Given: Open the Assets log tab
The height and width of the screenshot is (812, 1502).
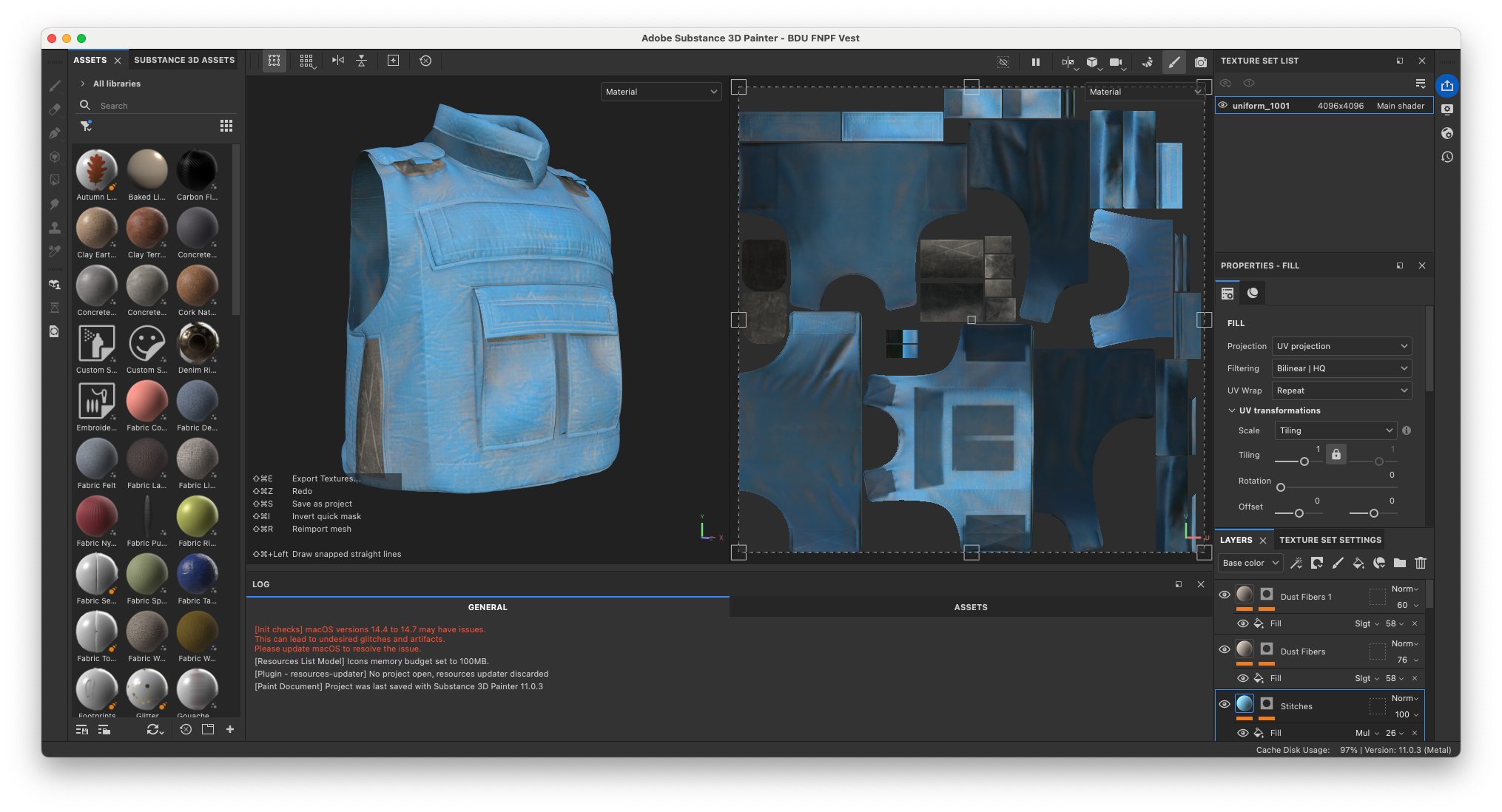Looking at the screenshot, I should click(x=971, y=607).
